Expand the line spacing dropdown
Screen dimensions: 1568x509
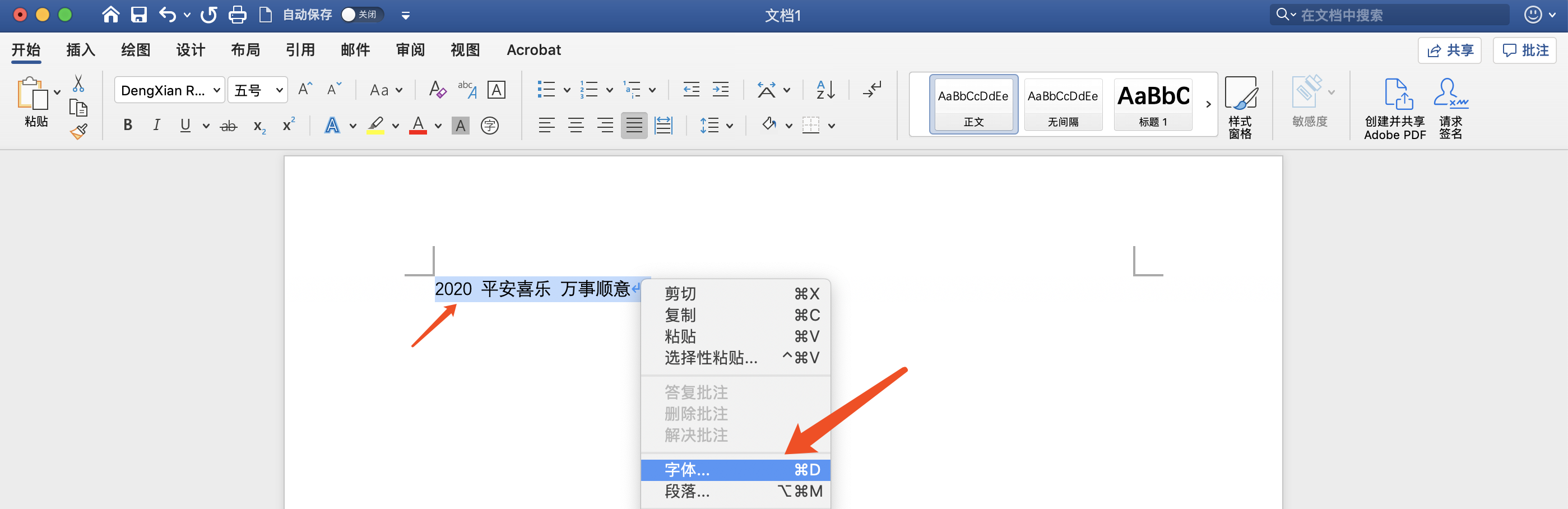pos(729,126)
